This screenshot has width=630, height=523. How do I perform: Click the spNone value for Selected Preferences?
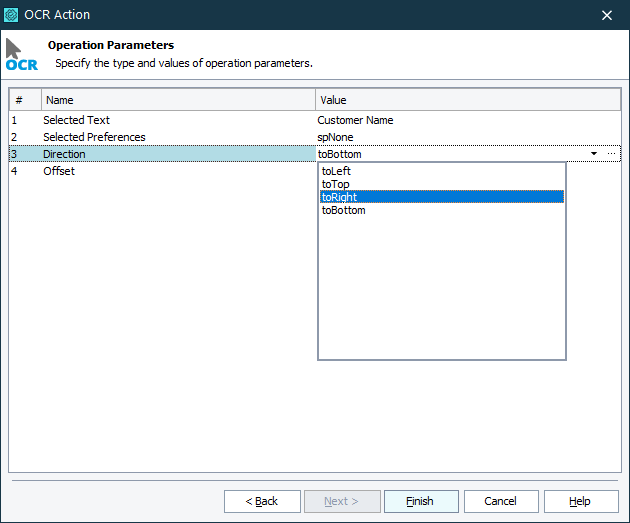[335, 137]
